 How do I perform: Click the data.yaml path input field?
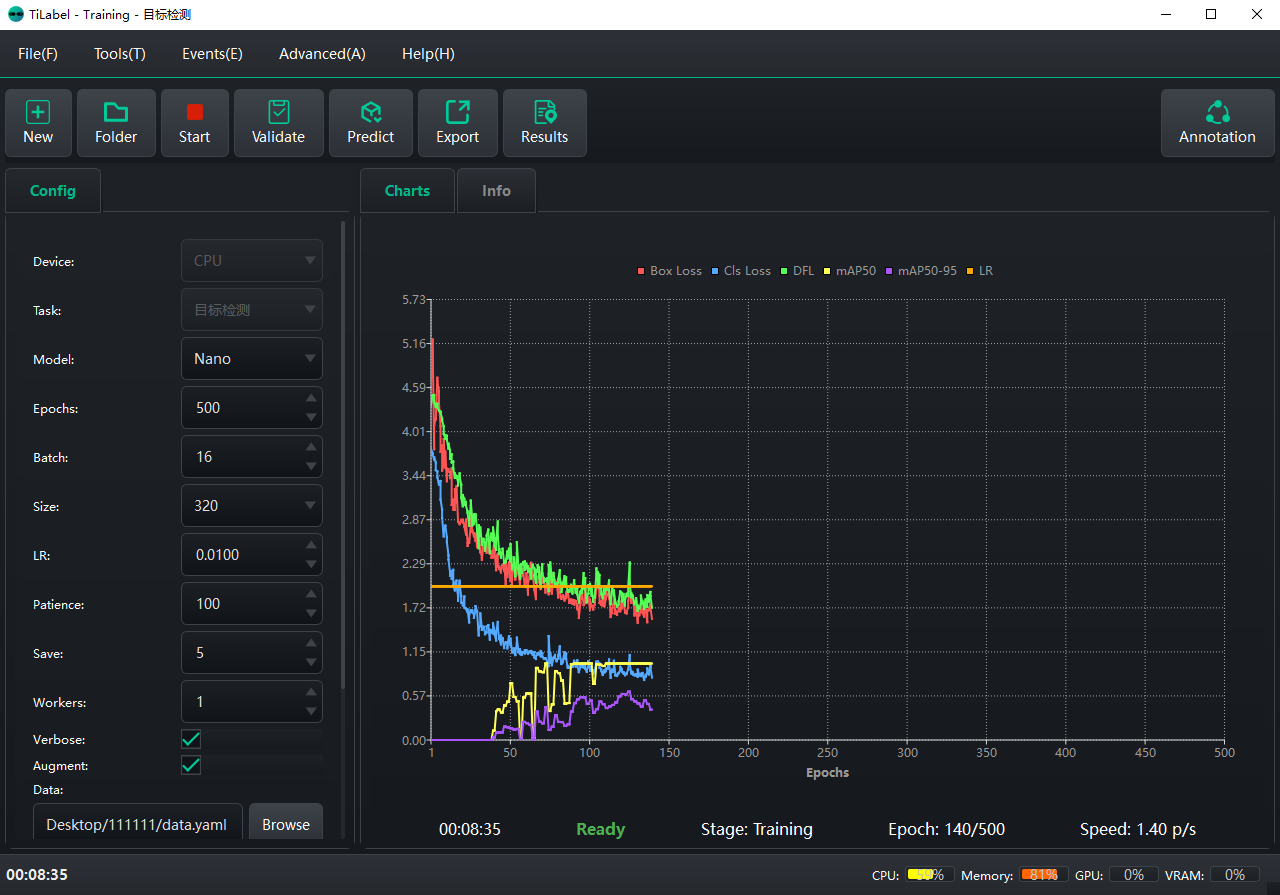137,824
